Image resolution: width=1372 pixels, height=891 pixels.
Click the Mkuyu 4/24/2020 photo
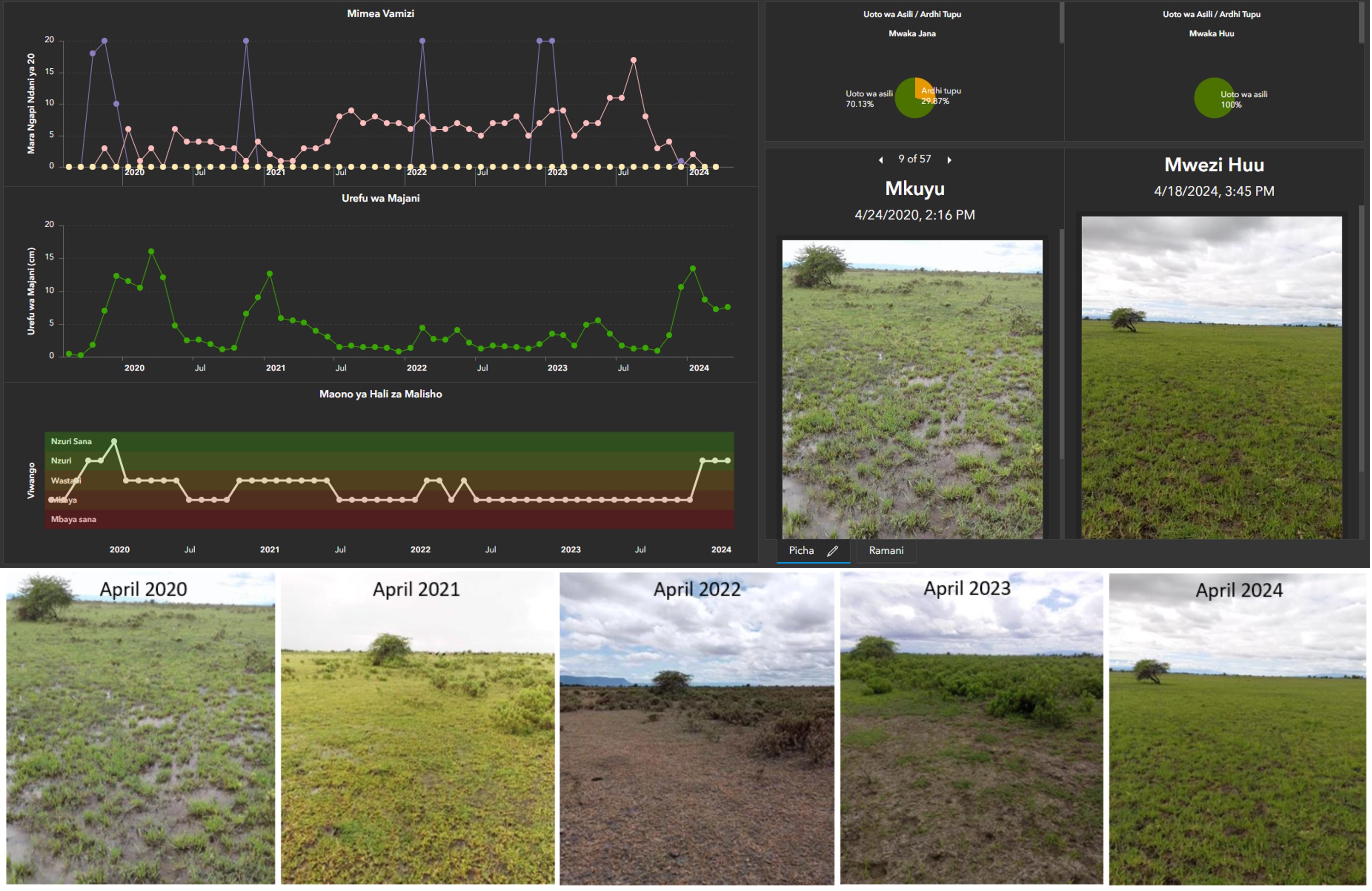pos(912,389)
